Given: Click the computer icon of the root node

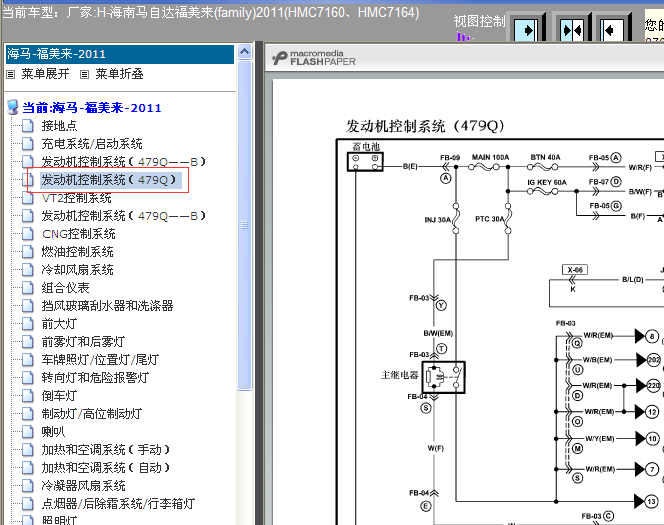Looking at the screenshot, I should point(13,108).
